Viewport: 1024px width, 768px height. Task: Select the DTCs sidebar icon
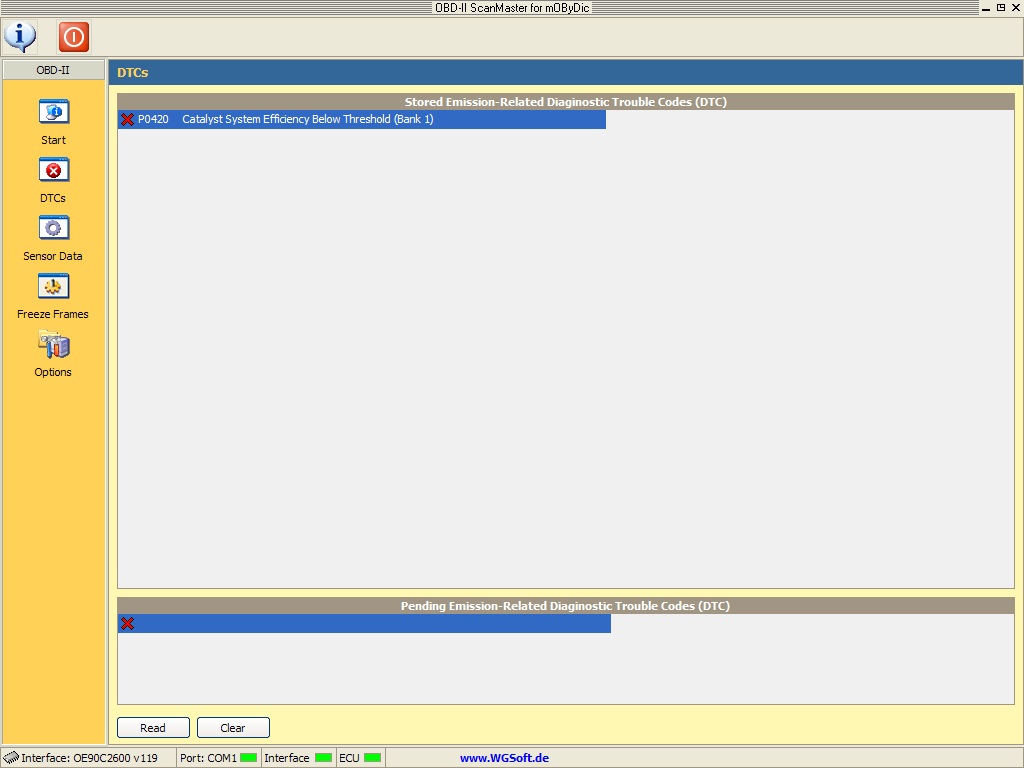click(x=53, y=170)
